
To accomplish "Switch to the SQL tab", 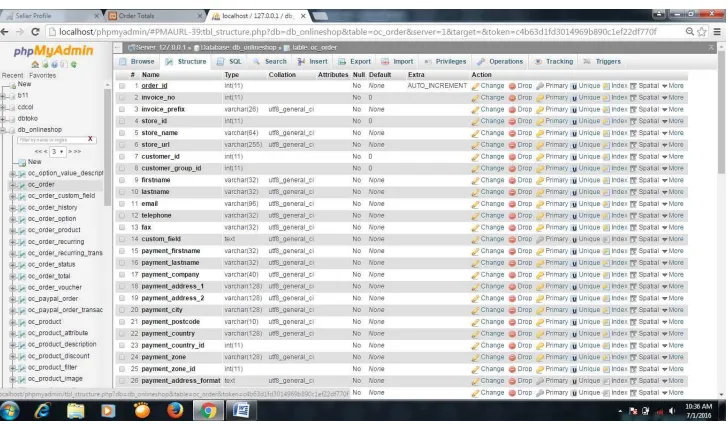I will 230,61.
